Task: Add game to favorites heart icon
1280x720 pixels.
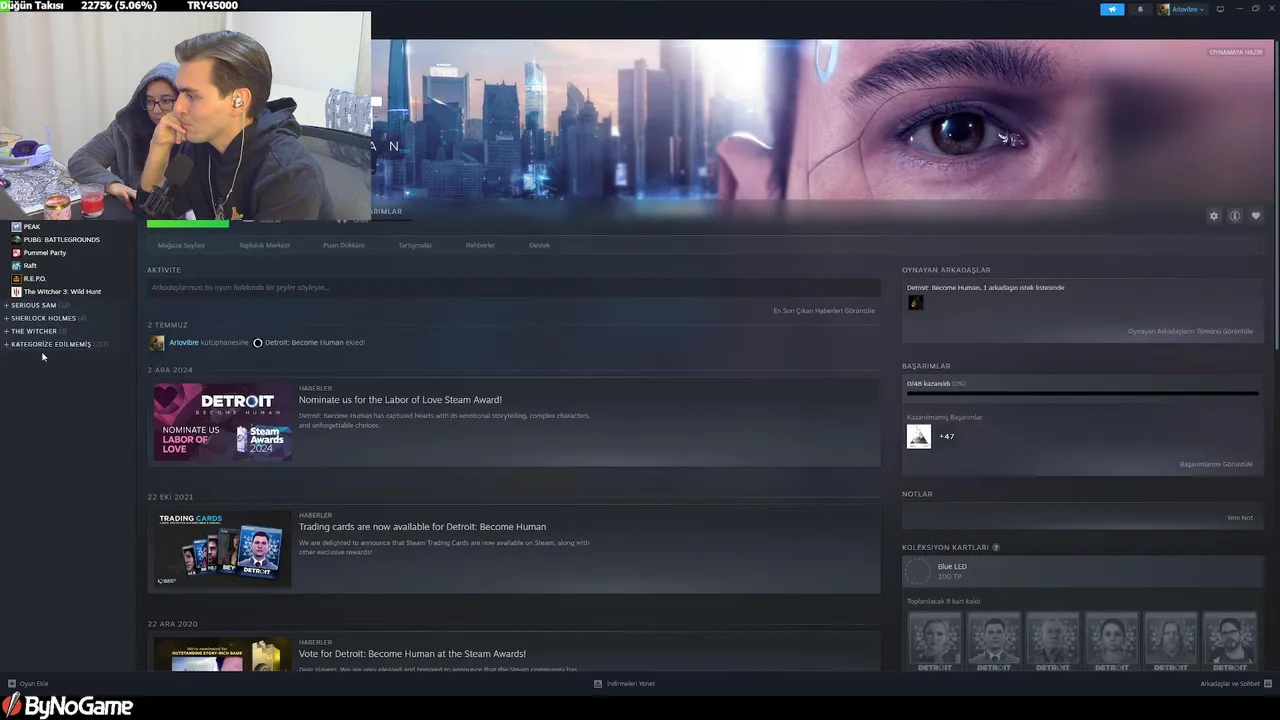Action: (1256, 216)
